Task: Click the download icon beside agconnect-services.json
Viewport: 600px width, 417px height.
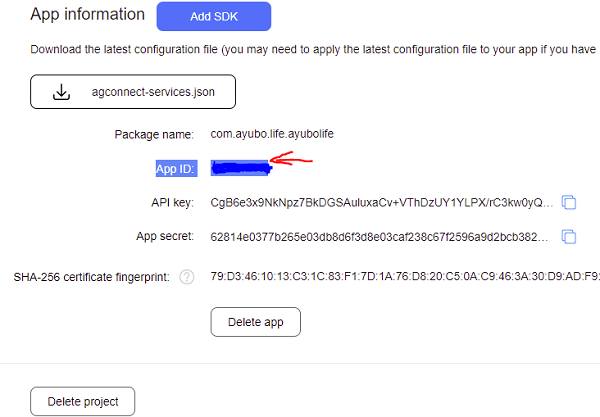Action: (x=62, y=92)
